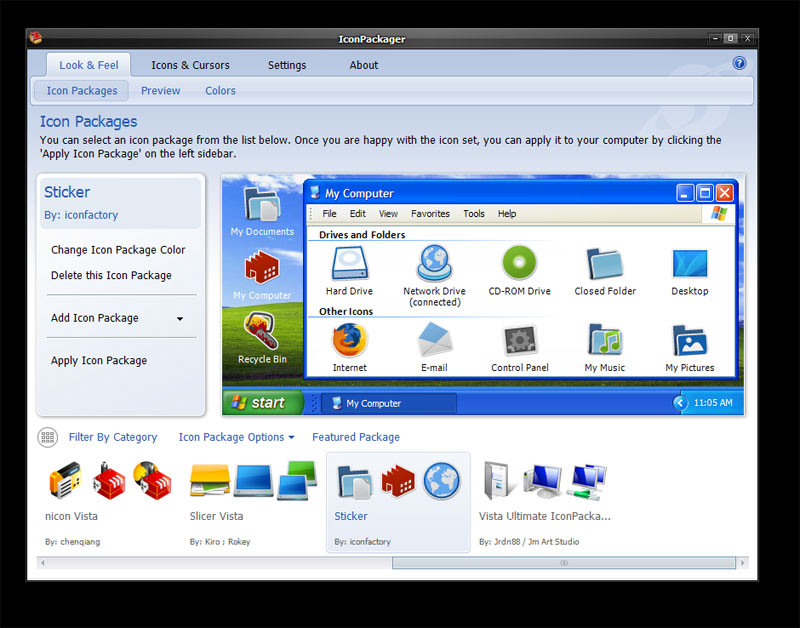
Task: Click the Sticker package title in sidebar
Action: [x=67, y=192]
